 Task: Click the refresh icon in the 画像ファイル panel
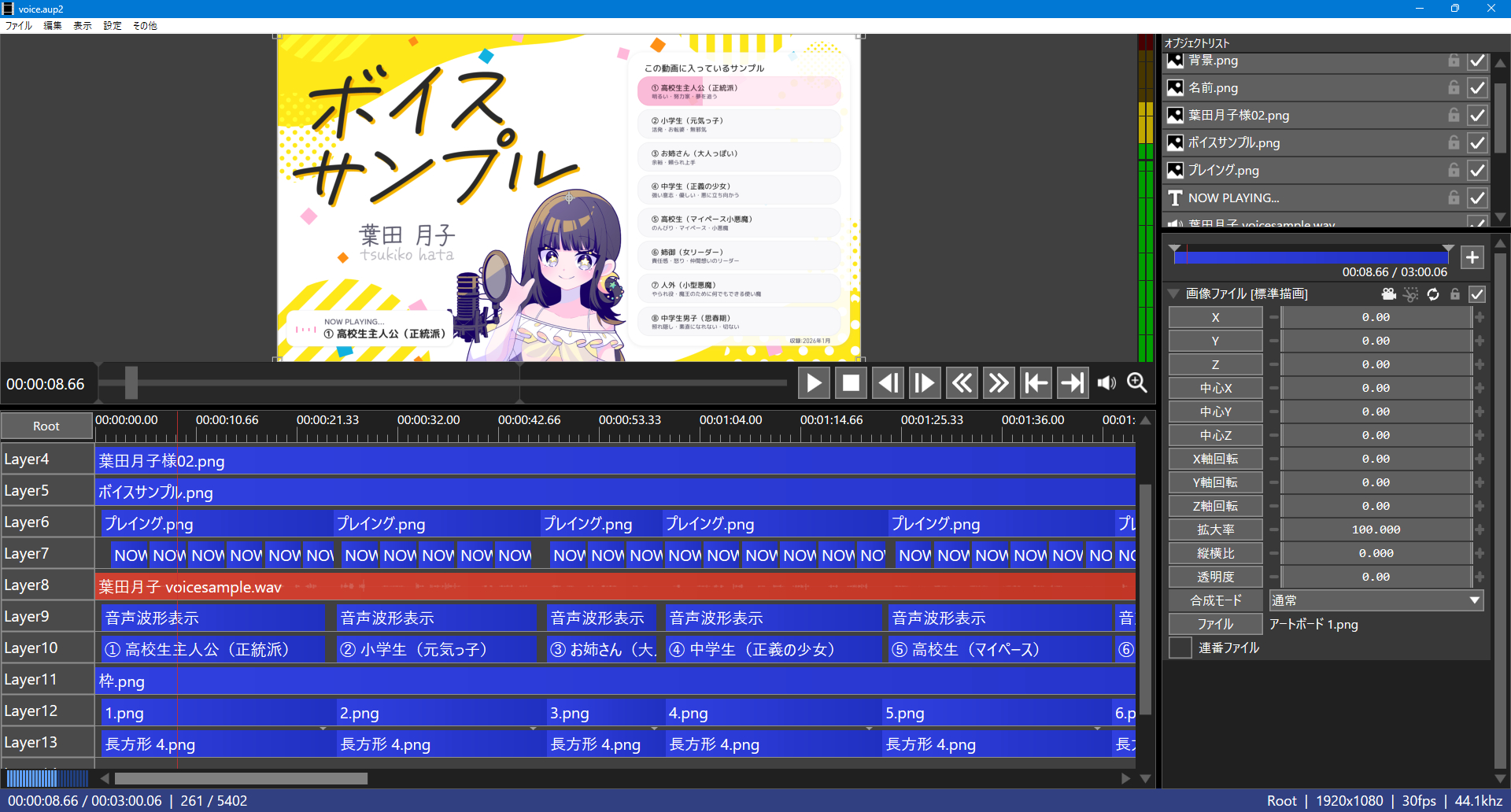(x=1434, y=293)
